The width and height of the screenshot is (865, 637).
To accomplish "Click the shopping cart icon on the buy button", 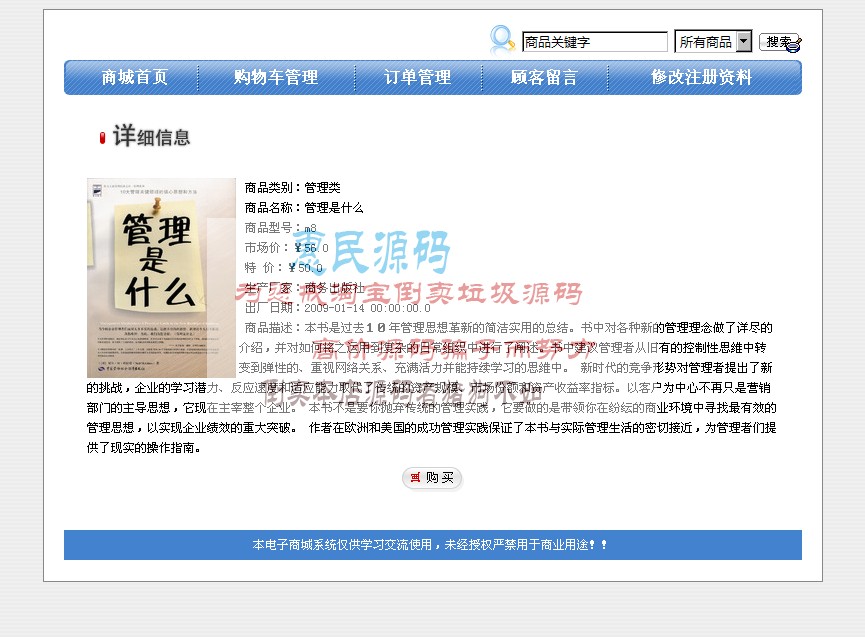I will click(415, 477).
